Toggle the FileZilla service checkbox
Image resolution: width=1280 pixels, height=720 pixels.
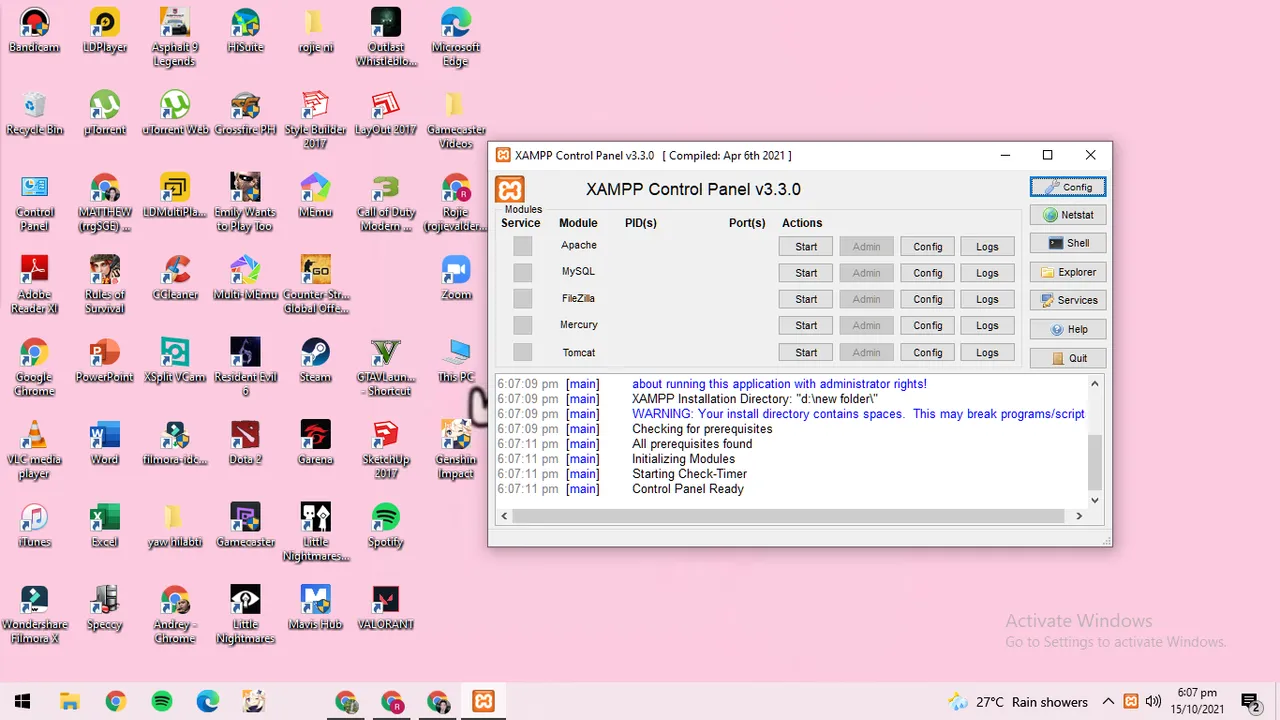(x=523, y=299)
